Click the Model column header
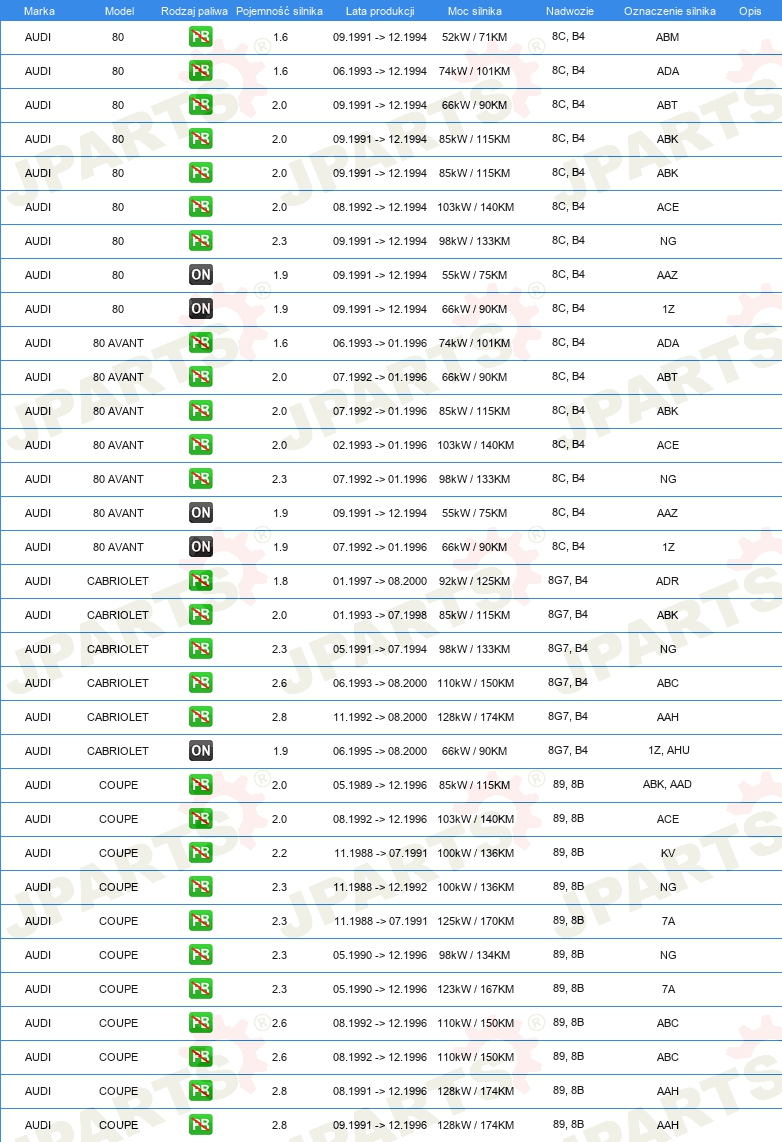The image size is (782, 1142). point(119,11)
